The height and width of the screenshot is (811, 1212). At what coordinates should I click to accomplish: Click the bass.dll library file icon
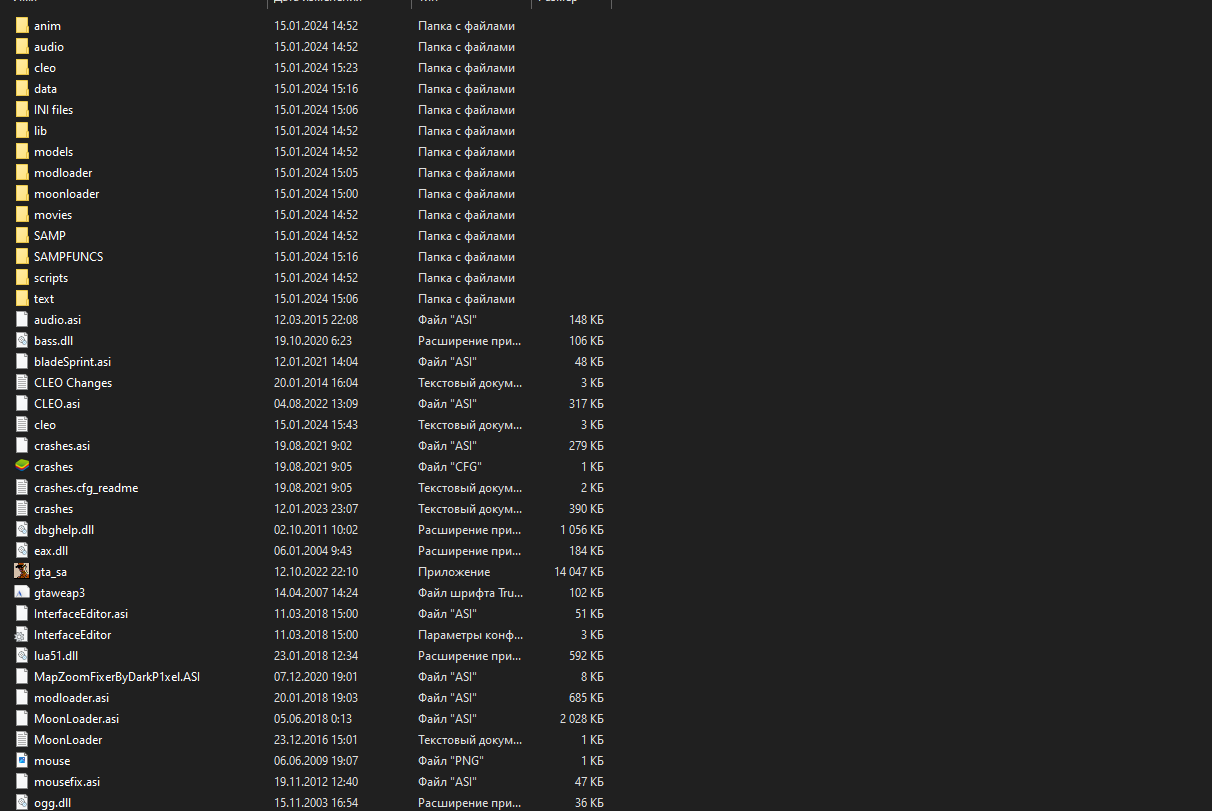[x=22, y=341]
